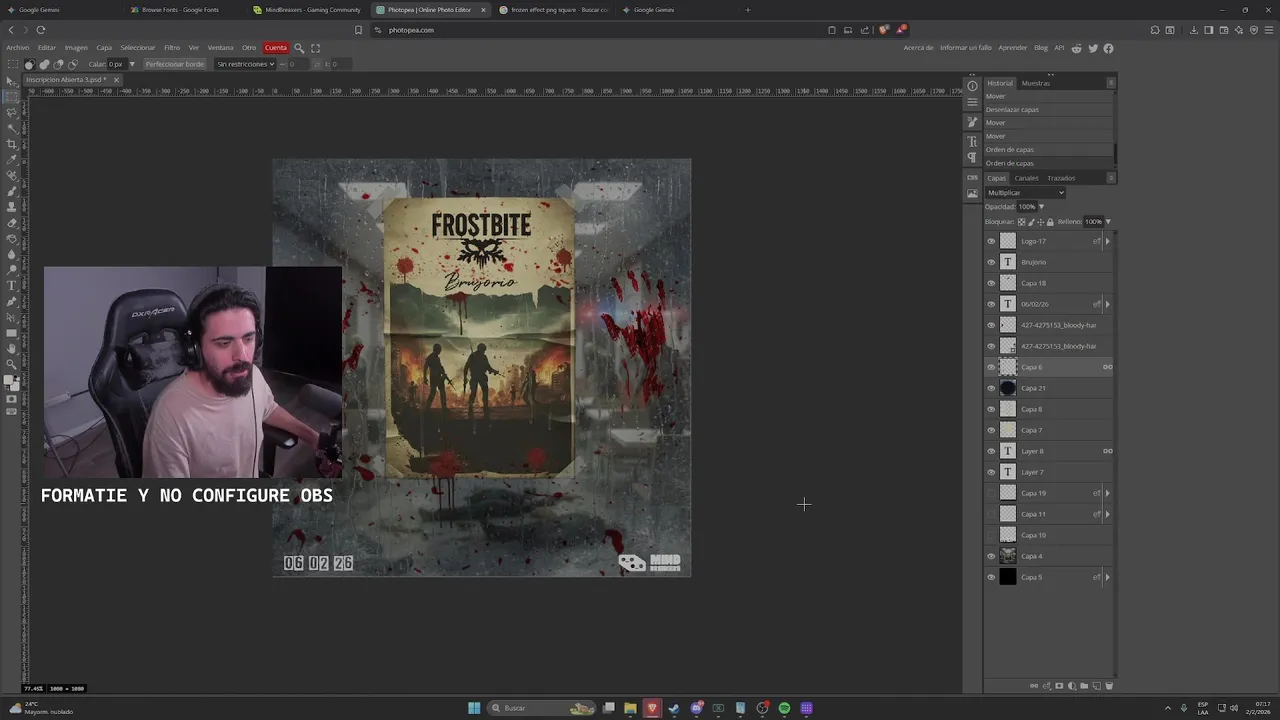Add a layer mask icon
Screen dimensions: 1280x720
click(x=1059, y=686)
